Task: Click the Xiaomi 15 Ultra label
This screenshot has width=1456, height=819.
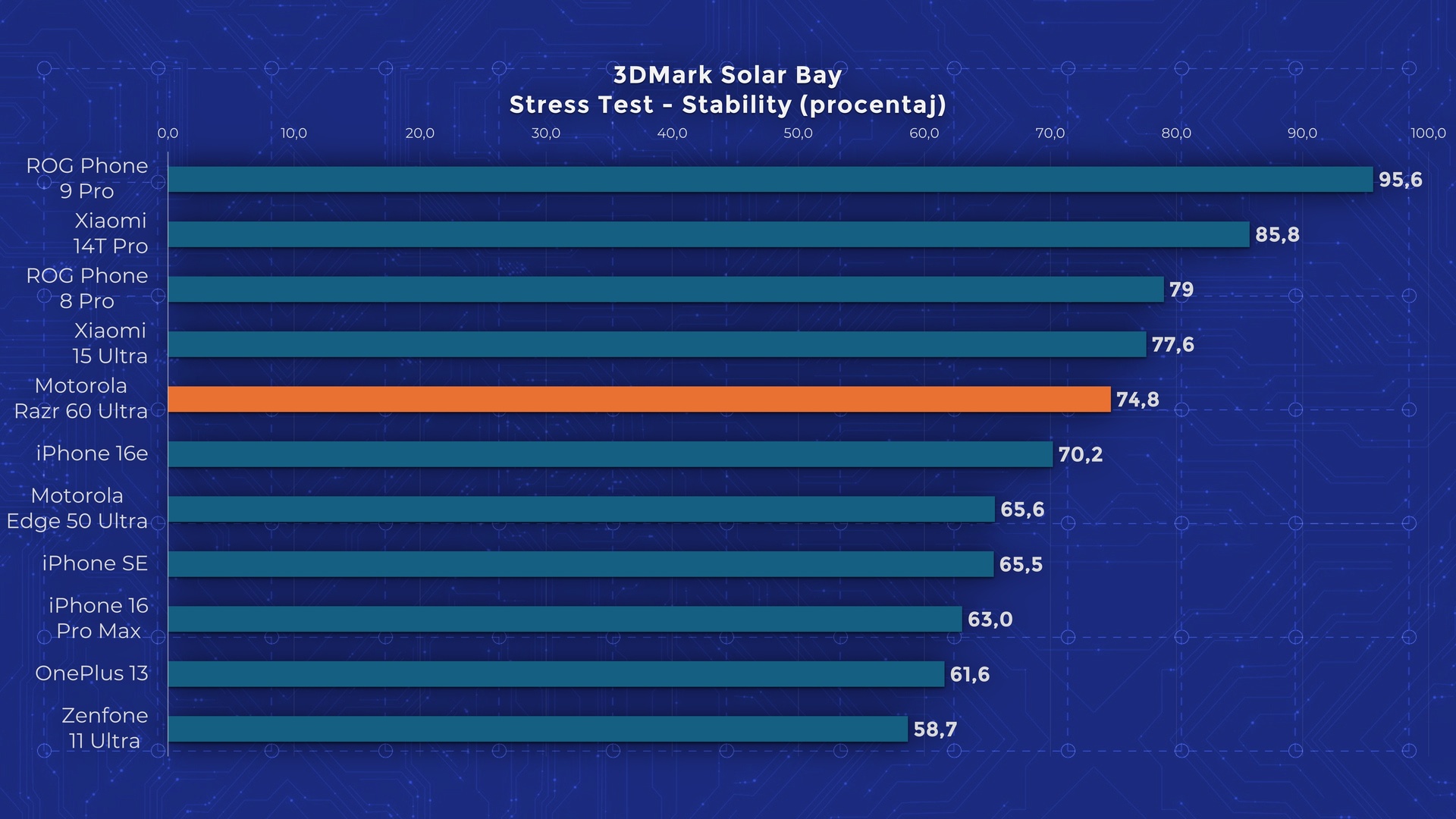Action: pyautogui.click(x=110, y=344)
